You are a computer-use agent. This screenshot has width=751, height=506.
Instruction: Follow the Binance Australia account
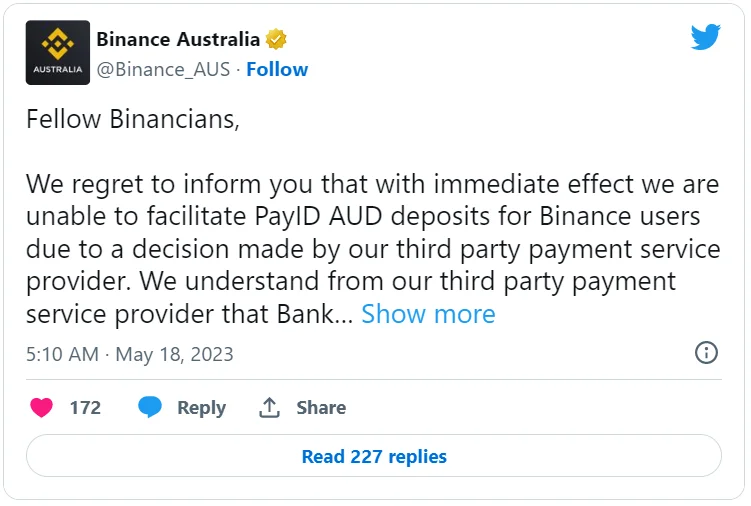click(277, 69)
